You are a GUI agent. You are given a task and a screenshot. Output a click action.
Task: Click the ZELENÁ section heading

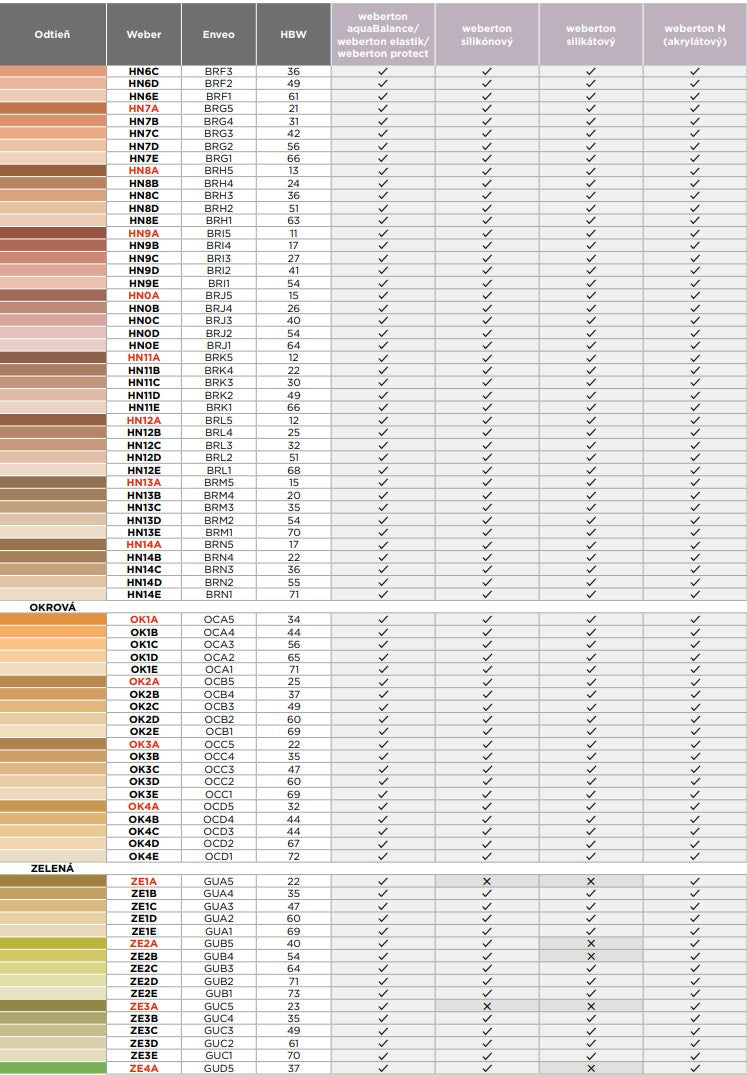(53, 868)
